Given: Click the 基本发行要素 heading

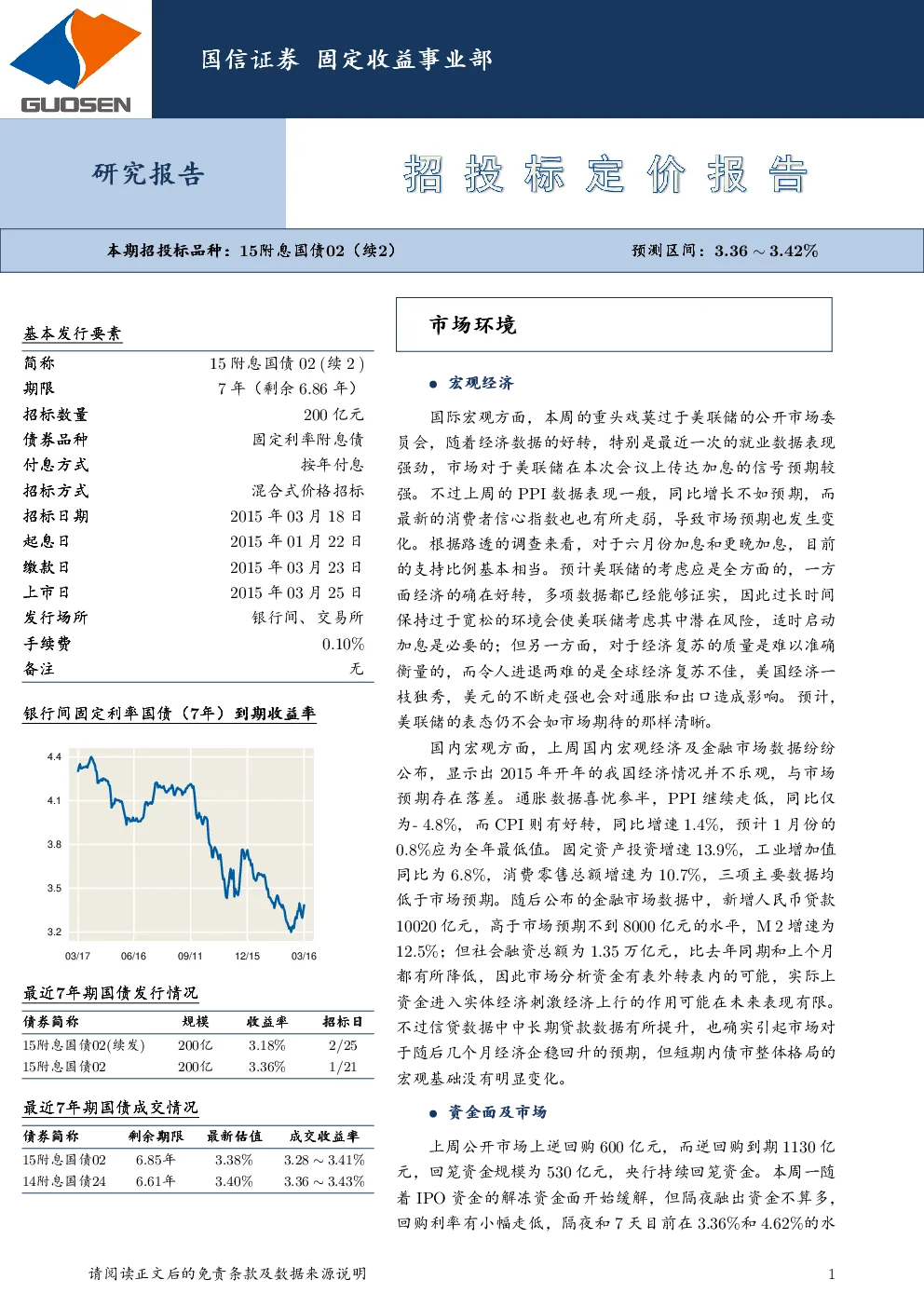Looking at the screenshot, I should point(73,334).
